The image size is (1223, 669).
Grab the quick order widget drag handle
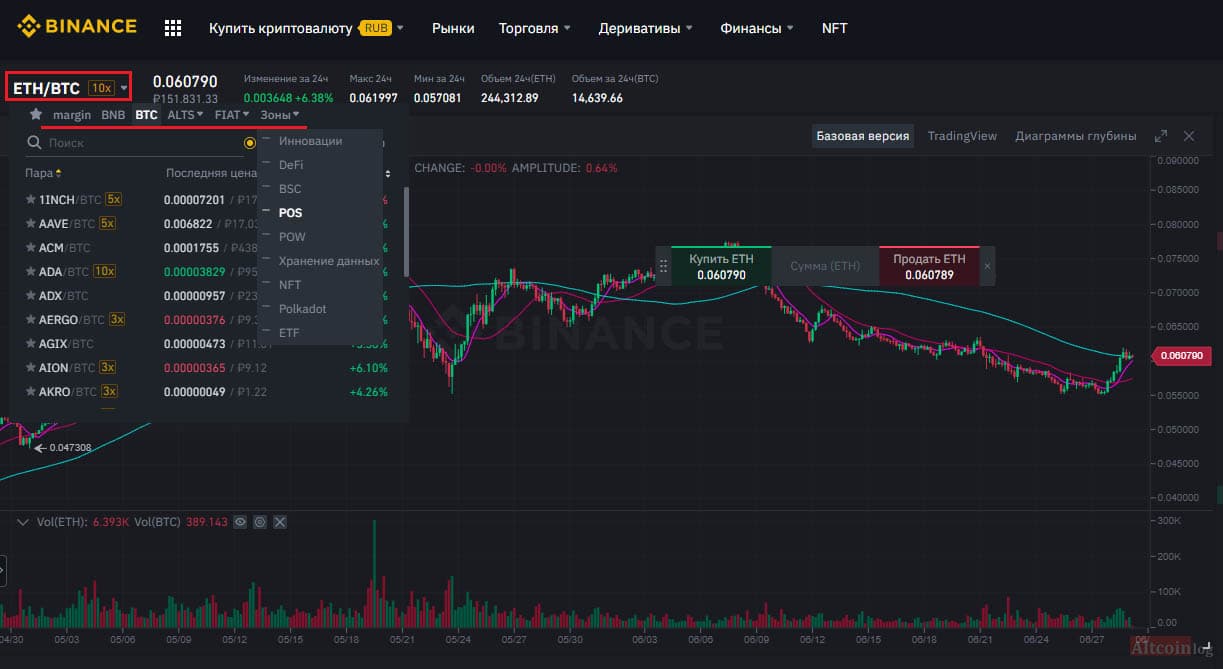point(662,266)
